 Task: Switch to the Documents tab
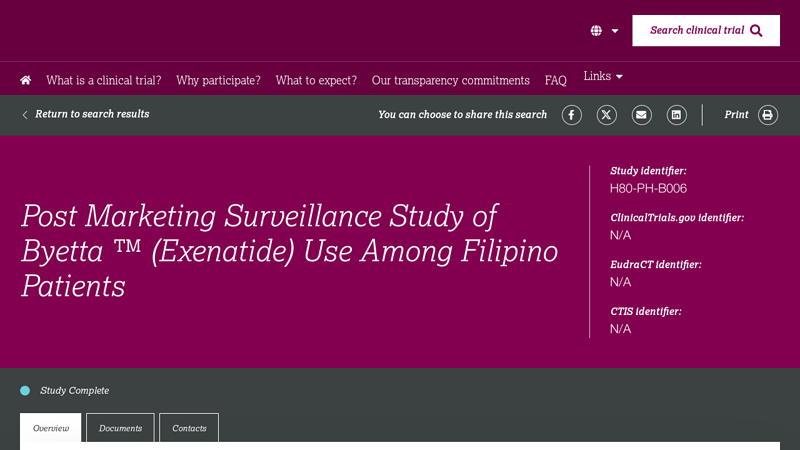tap(120, 428)
